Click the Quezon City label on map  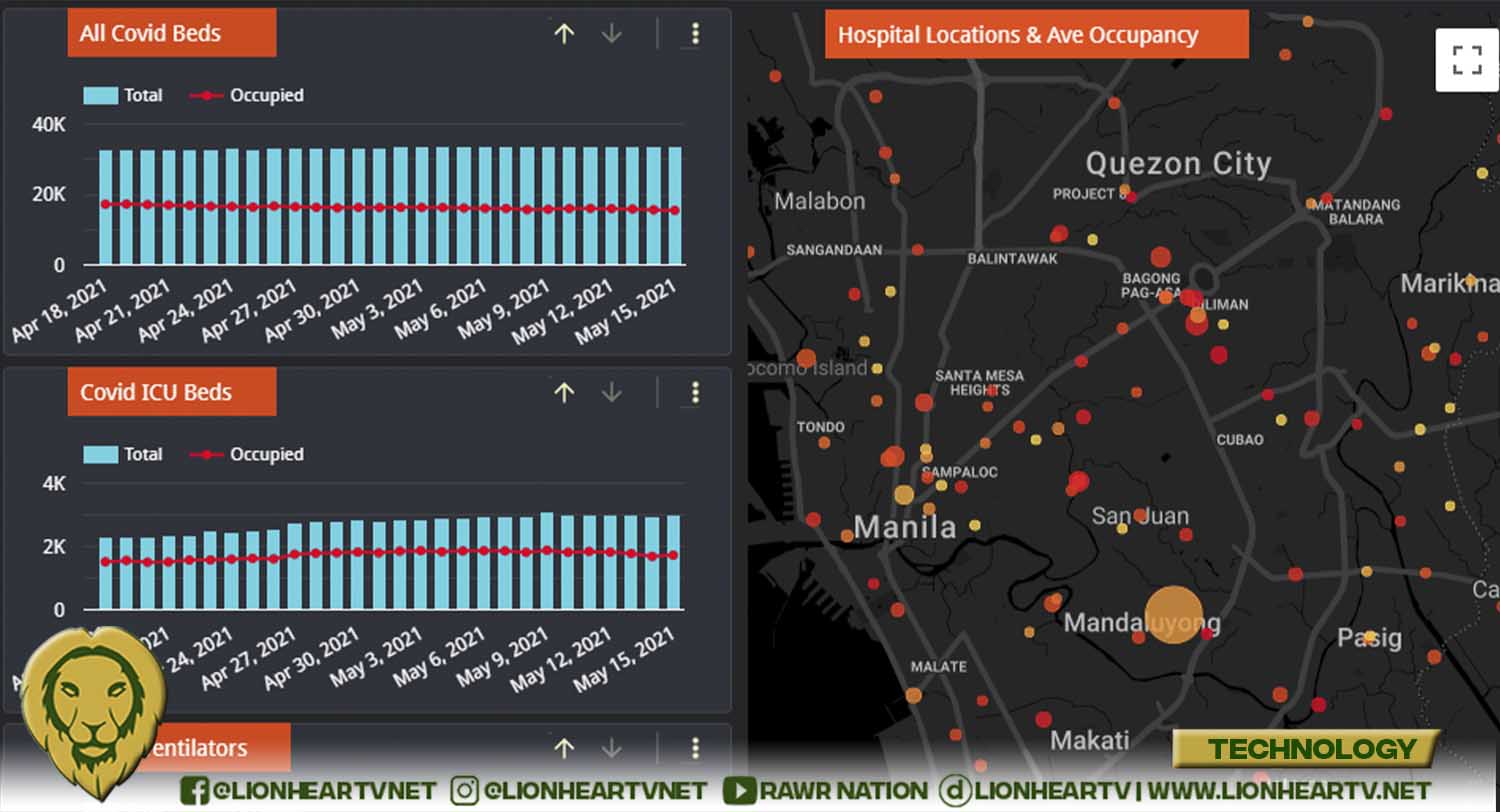pyautogui.click(x=1178, y=164)
